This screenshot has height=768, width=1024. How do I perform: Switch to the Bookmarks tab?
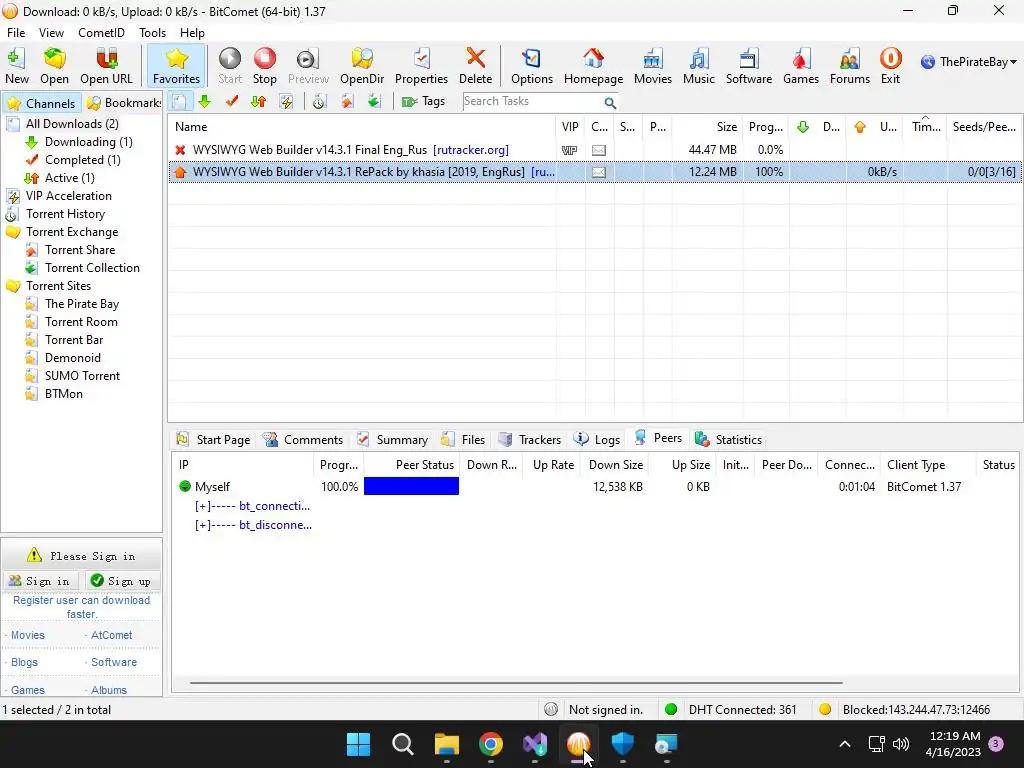124,103
